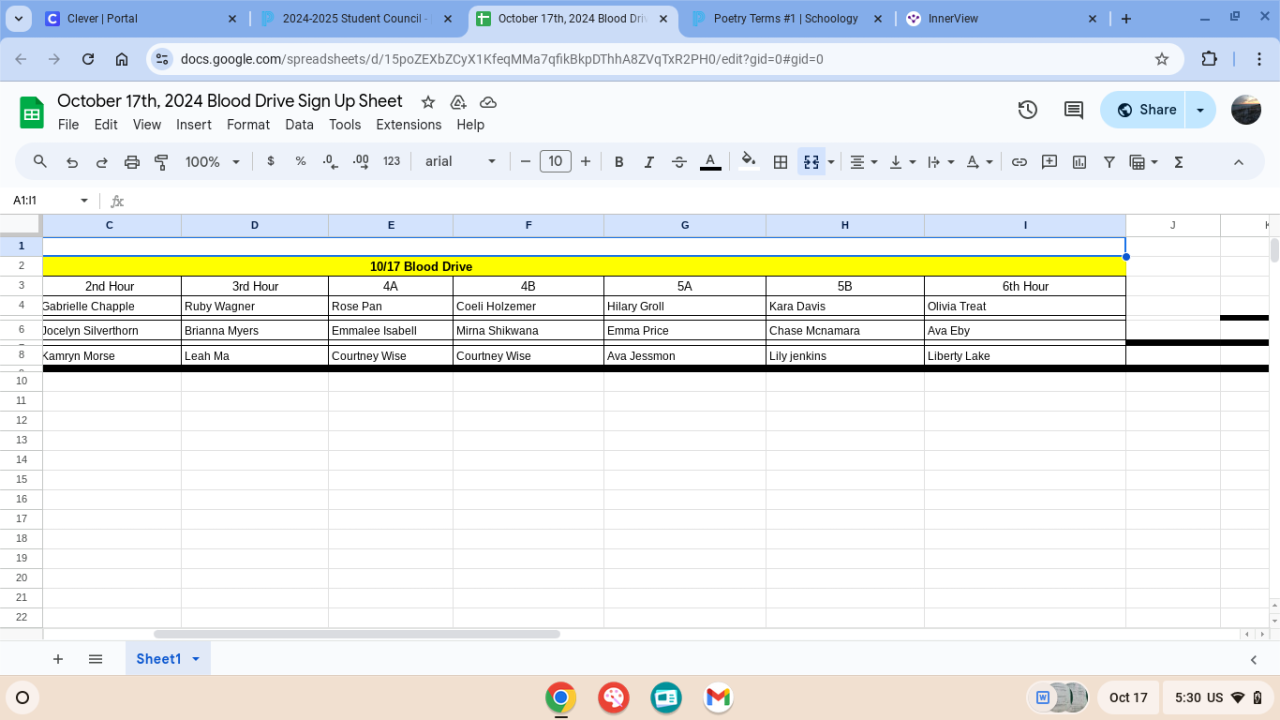Expand the merge type dropdown arrow
Viewport: 1280px width, 720px height.
click(831, 162)
